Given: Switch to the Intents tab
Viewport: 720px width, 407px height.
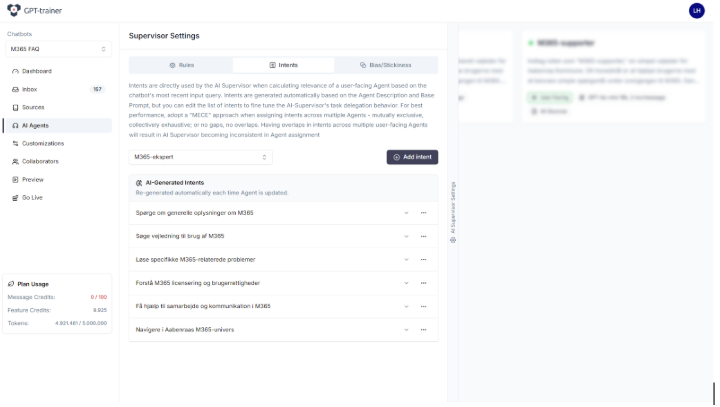Looking at the screenshot, I should 283,65.
